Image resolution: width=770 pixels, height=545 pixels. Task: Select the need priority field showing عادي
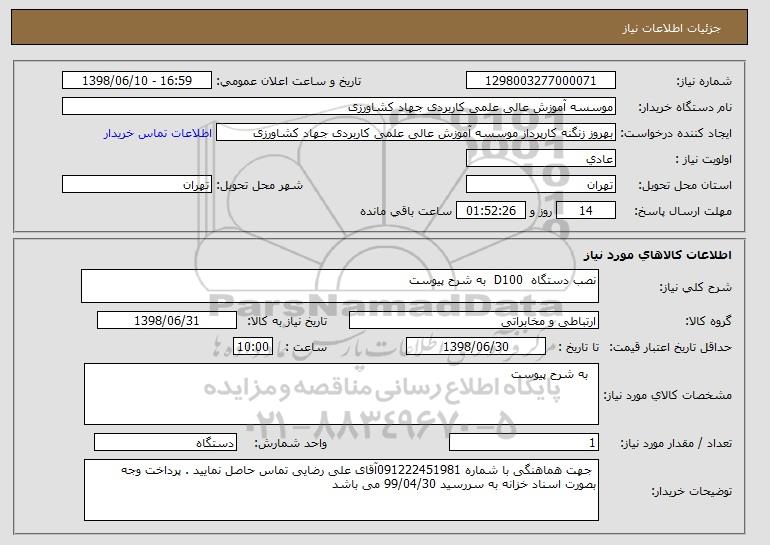541,159
